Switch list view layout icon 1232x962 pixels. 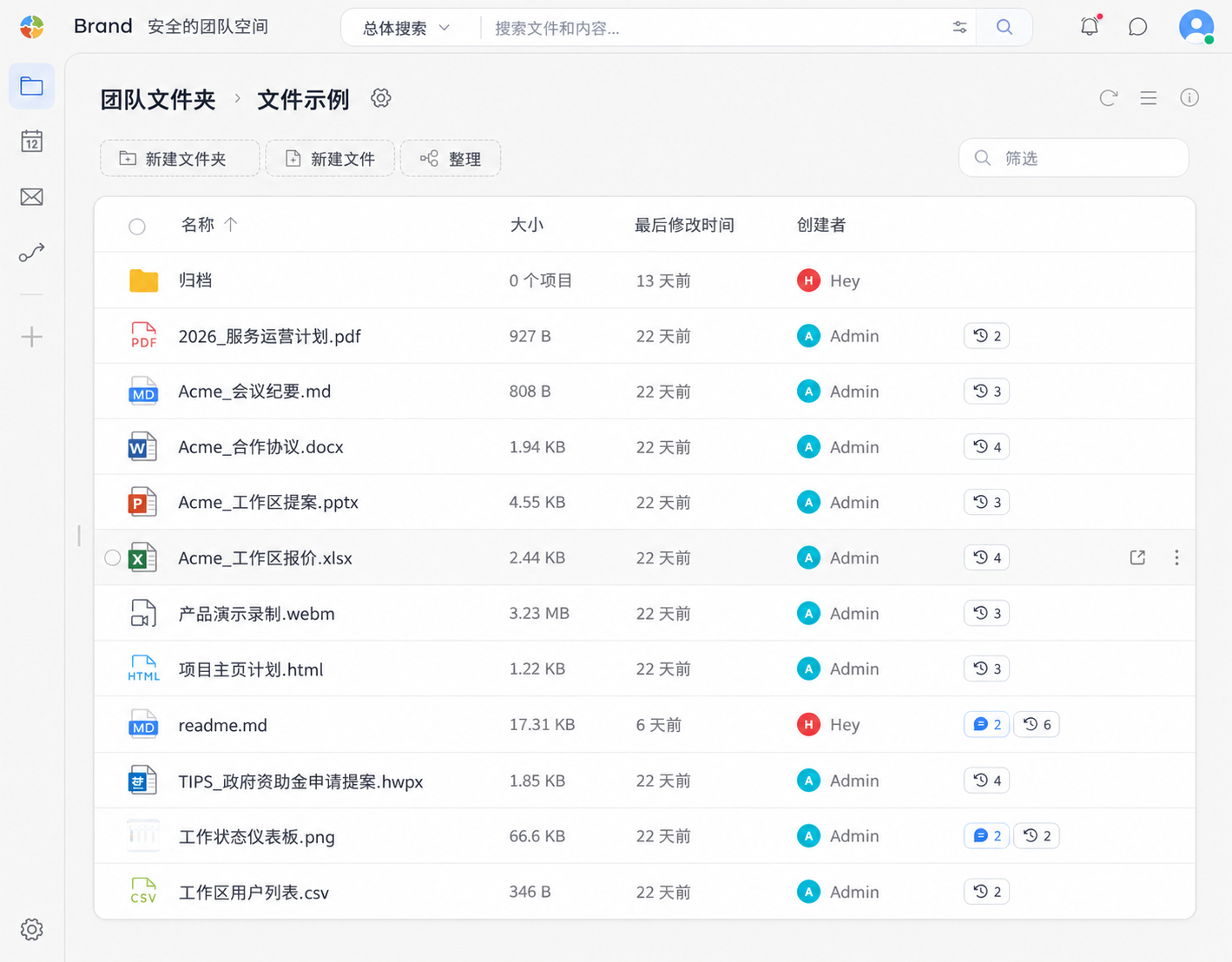point(1149,98)
